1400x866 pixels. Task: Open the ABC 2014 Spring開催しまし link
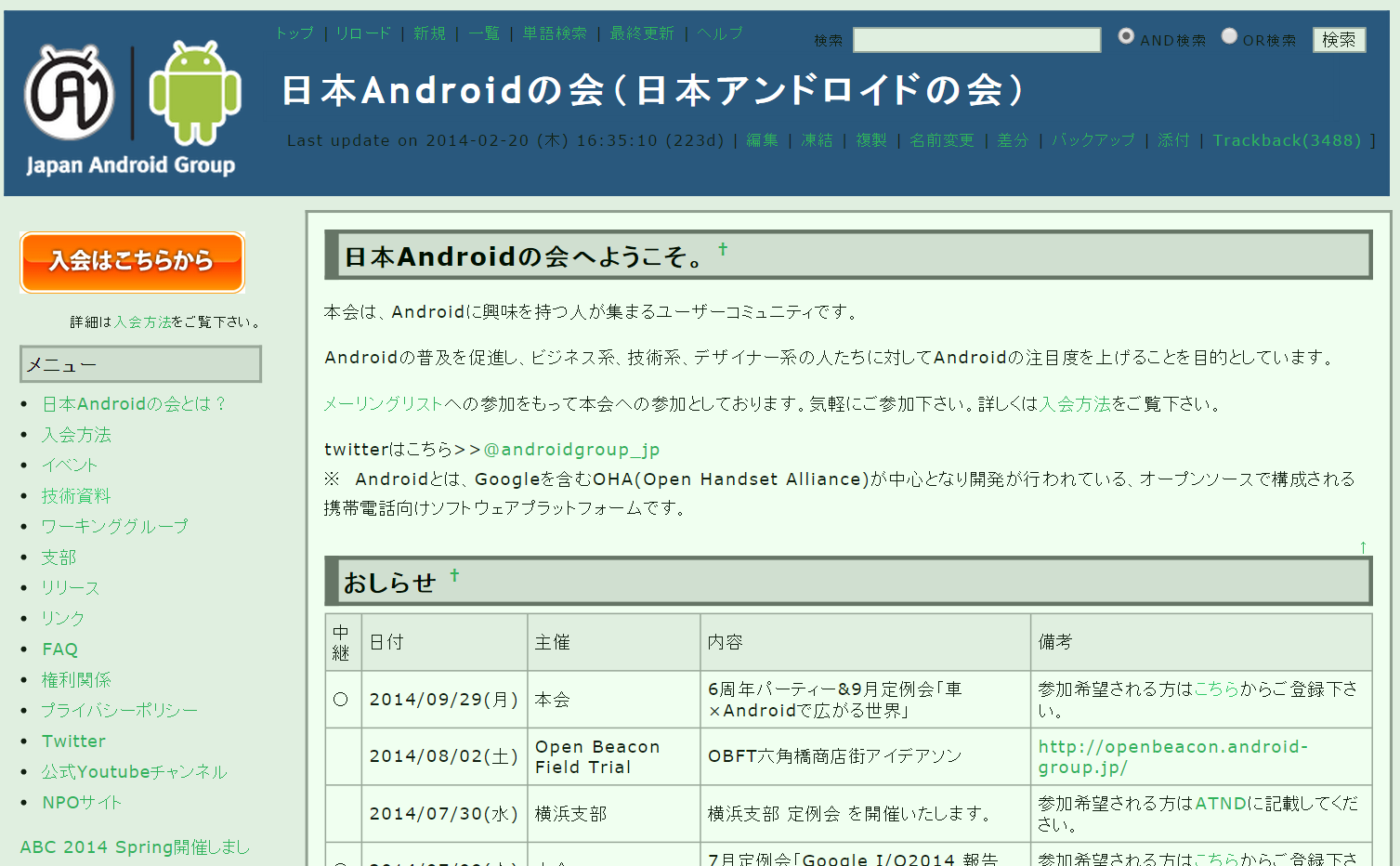point(135,847)
